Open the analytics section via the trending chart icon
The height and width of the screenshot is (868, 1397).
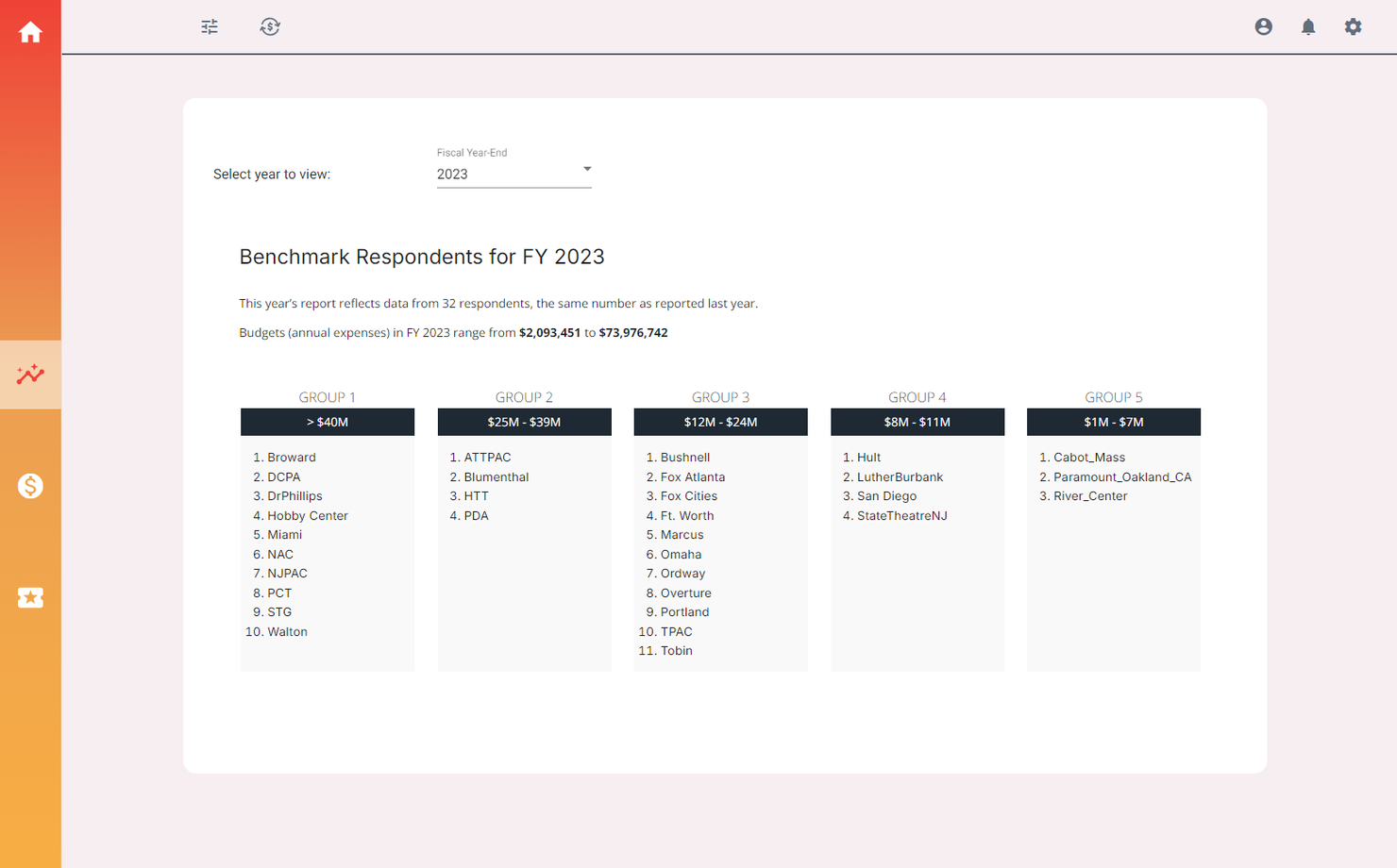(x=31, y=374)
